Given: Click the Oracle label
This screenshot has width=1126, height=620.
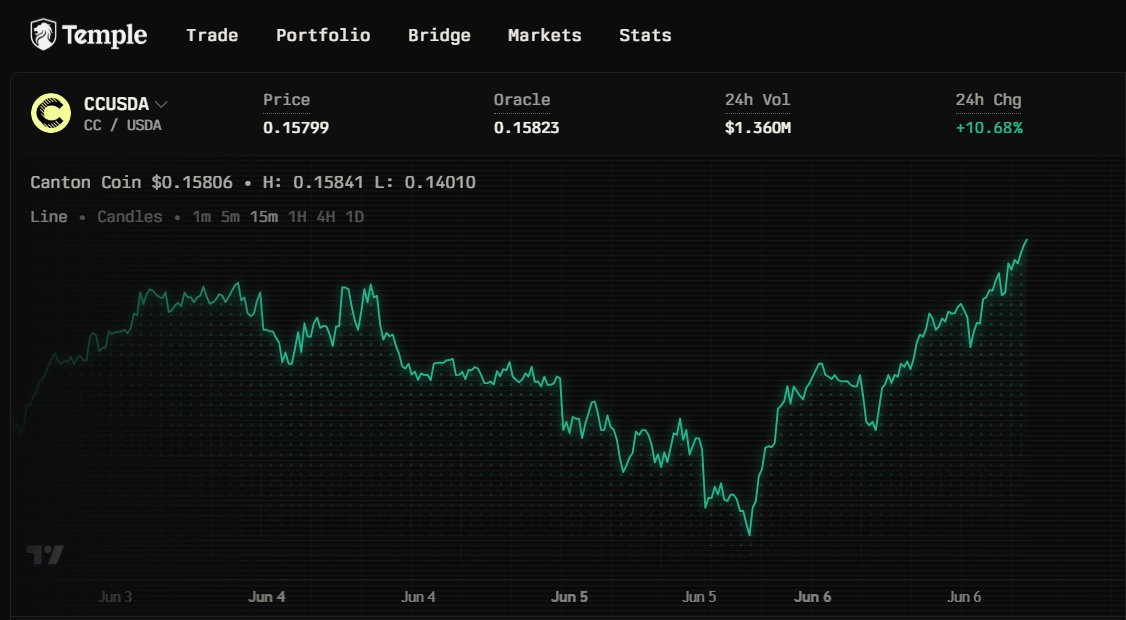Looking at the screenshot, I should [521, 100].
